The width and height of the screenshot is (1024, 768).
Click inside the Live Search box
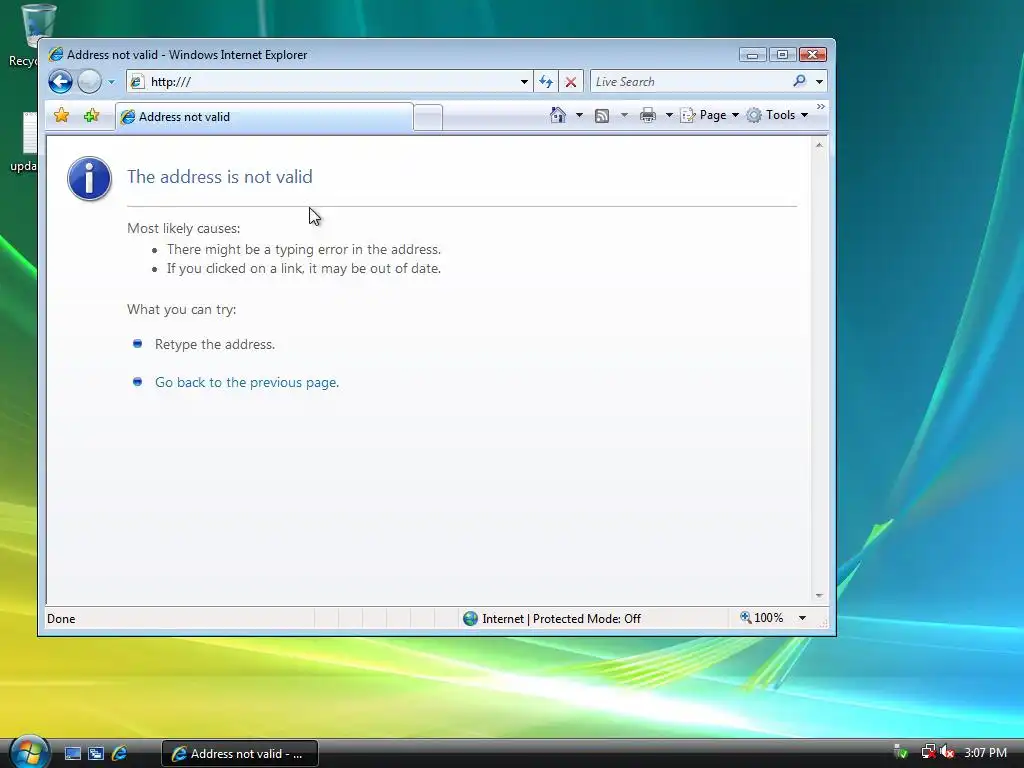pos(690,82)
